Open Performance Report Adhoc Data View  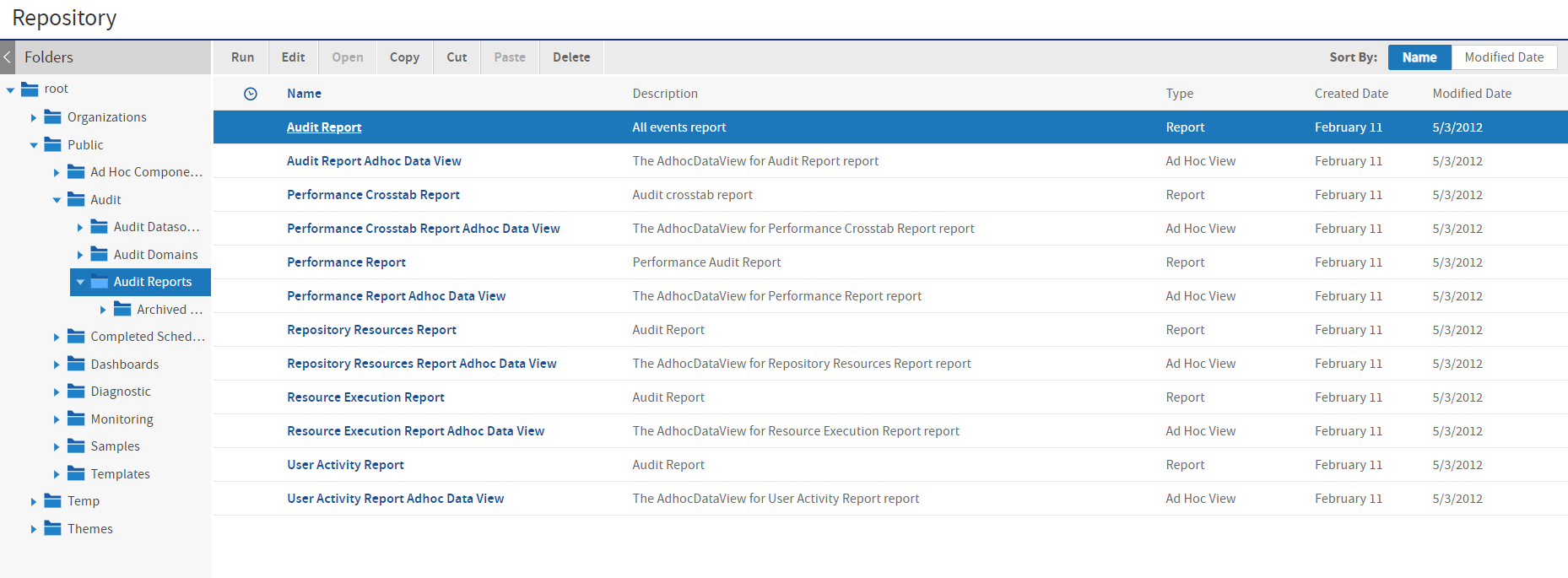coord(396,296)
